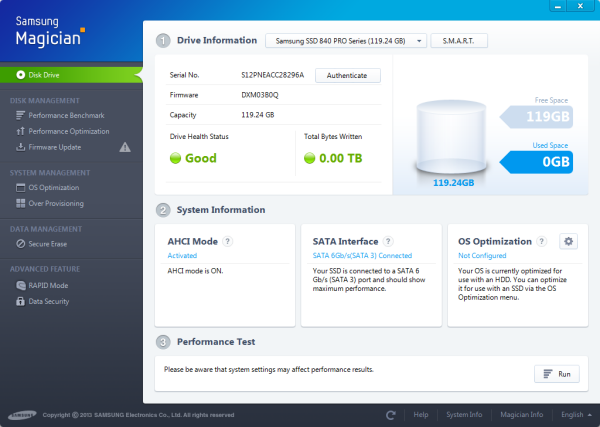Expand the Samsung SSD 840 PRO drive dropdown
600x427 pixels.
[346, 41]
